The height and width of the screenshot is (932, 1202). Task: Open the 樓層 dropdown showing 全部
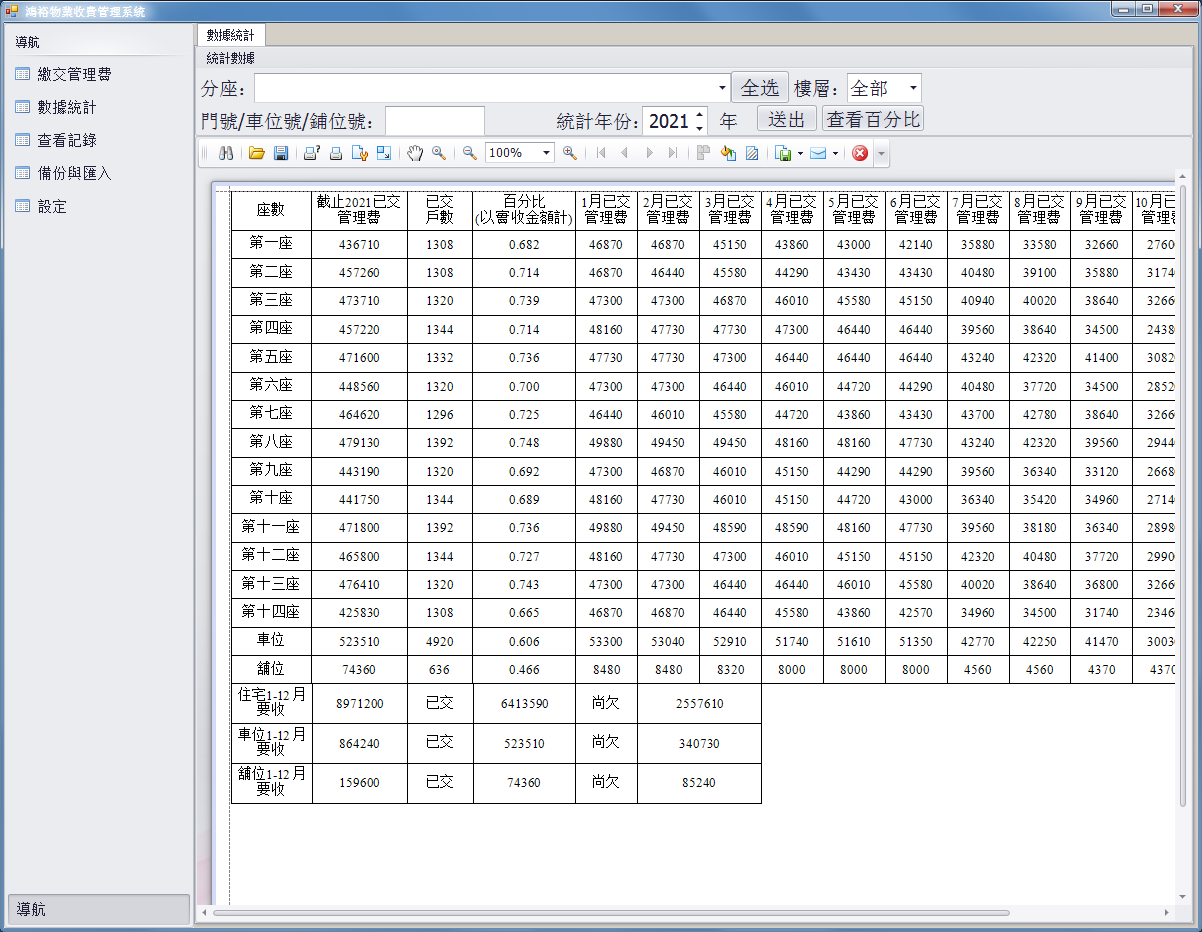(x=913, y=88)
